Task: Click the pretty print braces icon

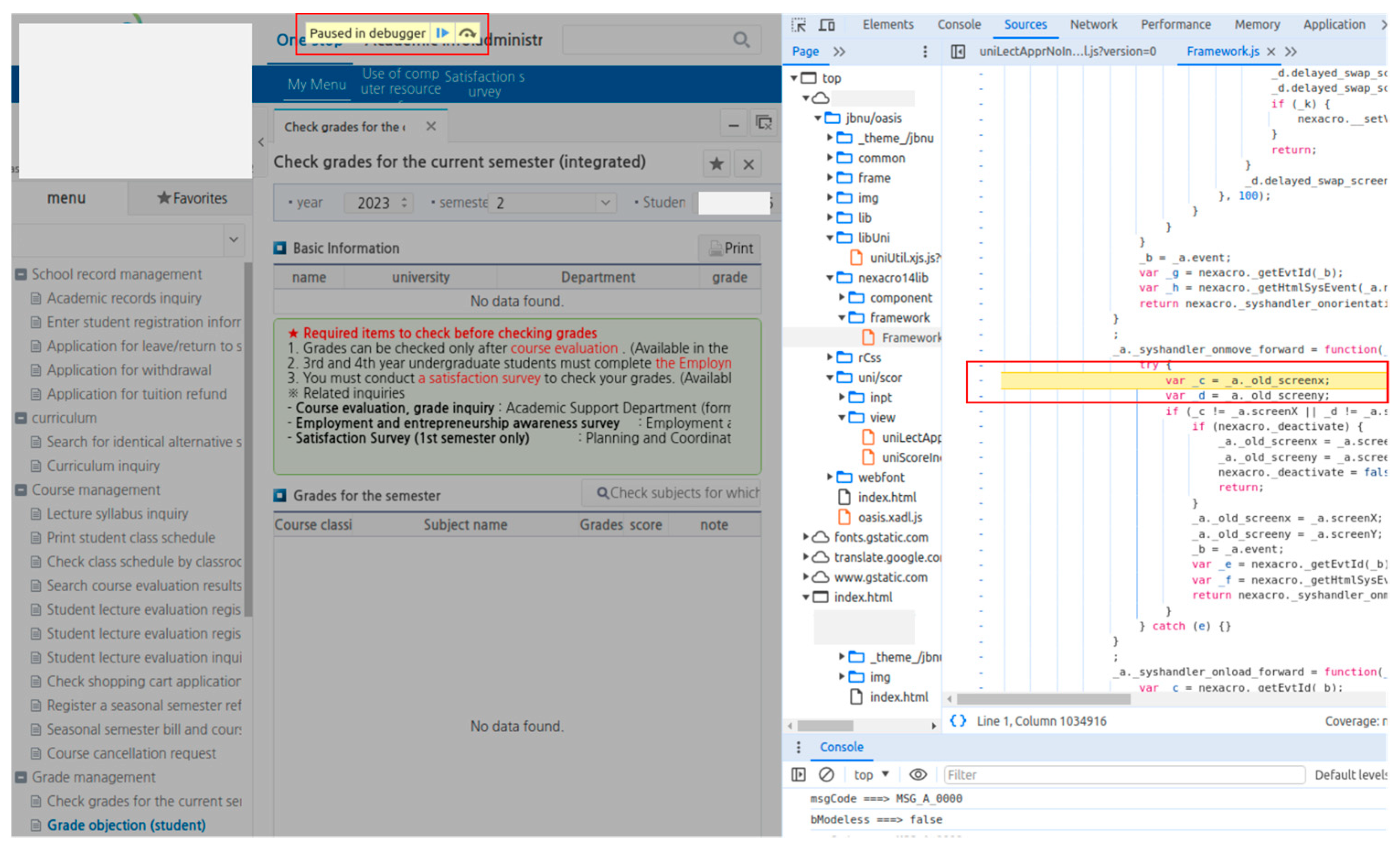Action: [958, 721]
